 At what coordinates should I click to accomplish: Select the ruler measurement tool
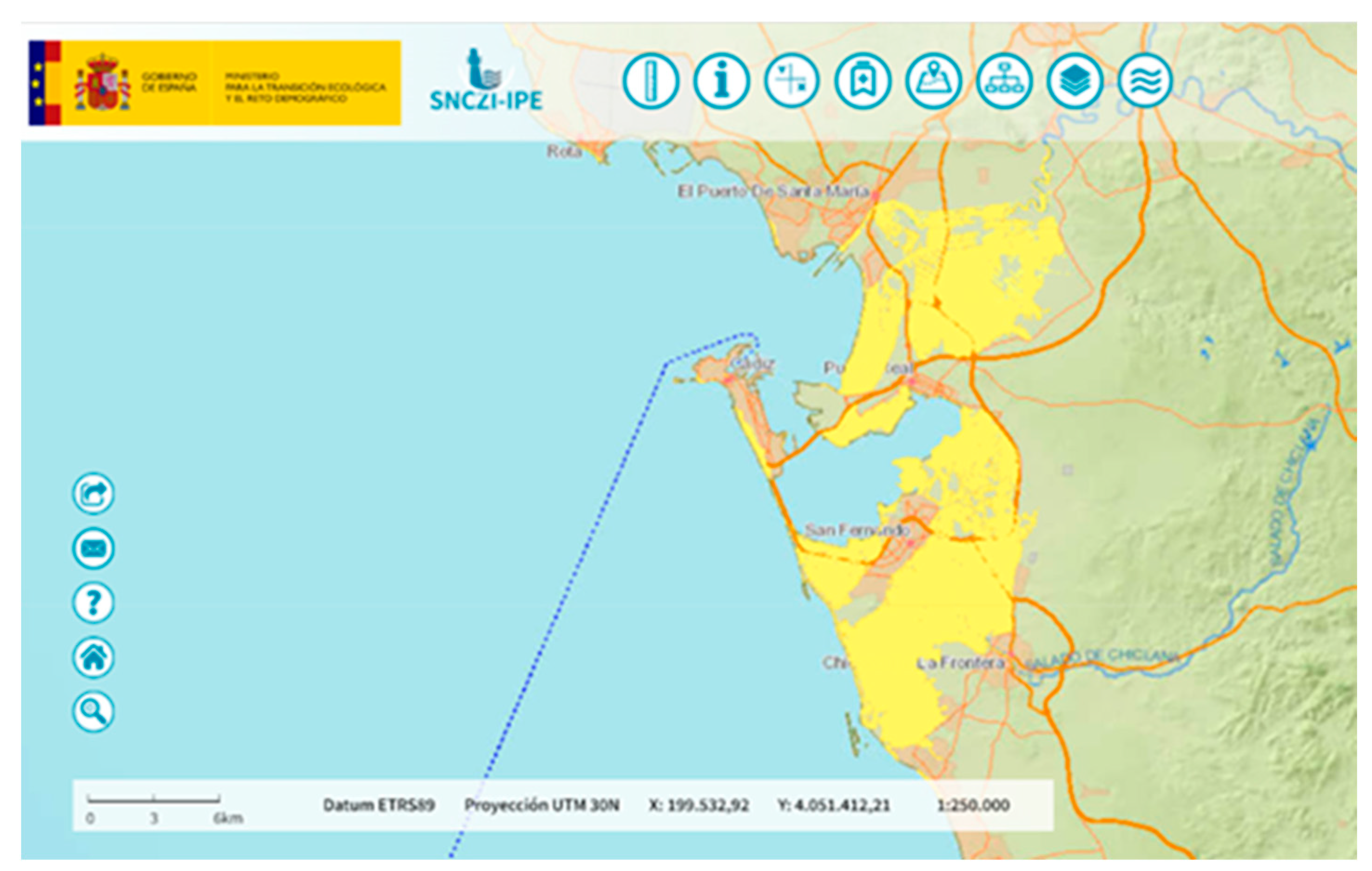(650, 81)
